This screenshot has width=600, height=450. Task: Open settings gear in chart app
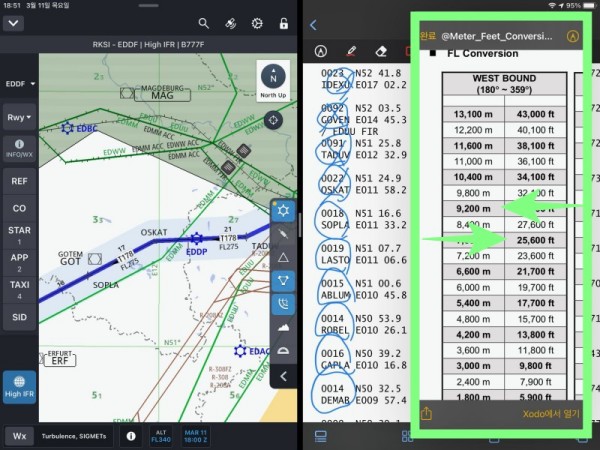click(x=256, y=23)
